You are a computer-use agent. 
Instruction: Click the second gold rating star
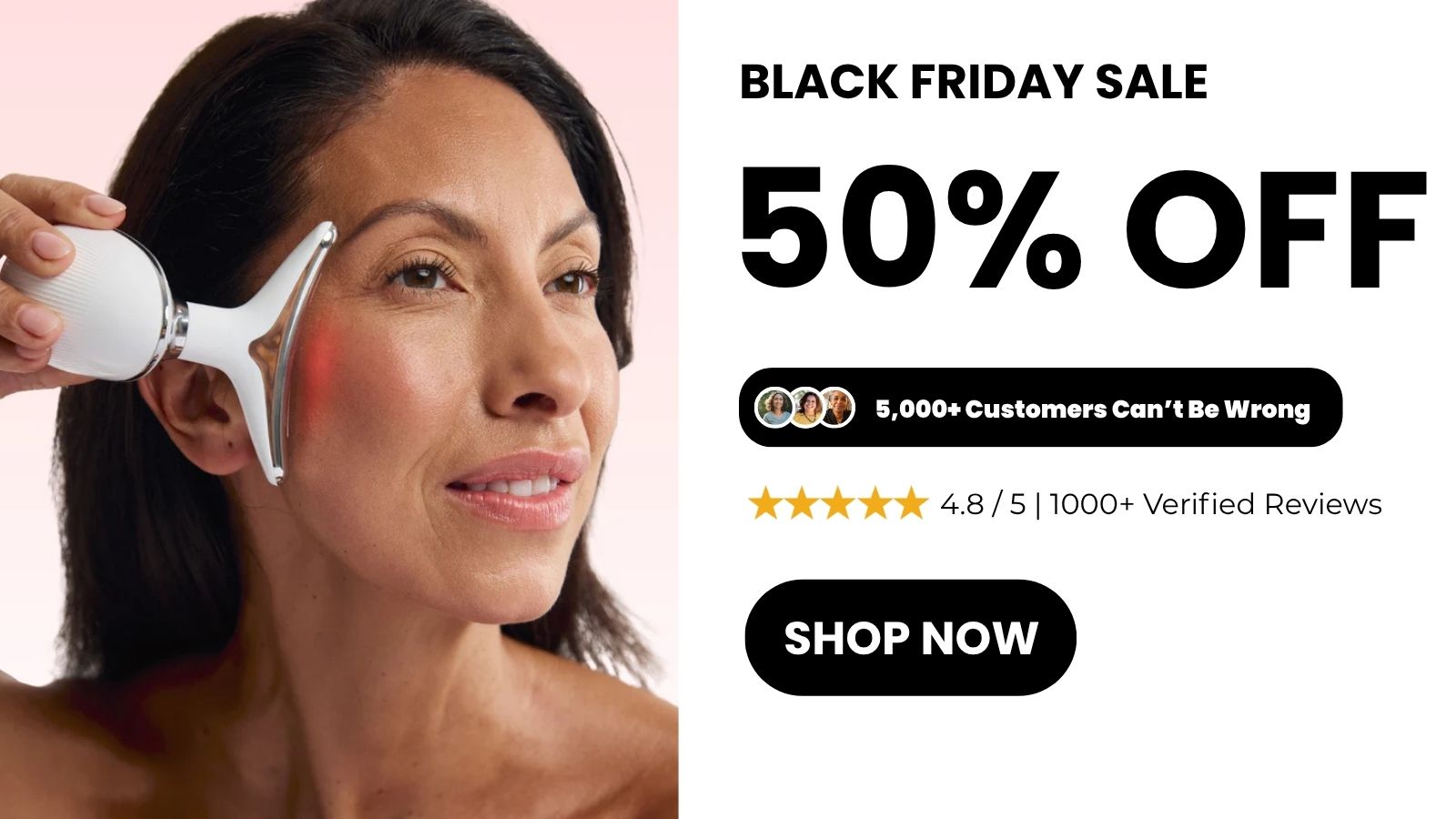coord(802,503)
